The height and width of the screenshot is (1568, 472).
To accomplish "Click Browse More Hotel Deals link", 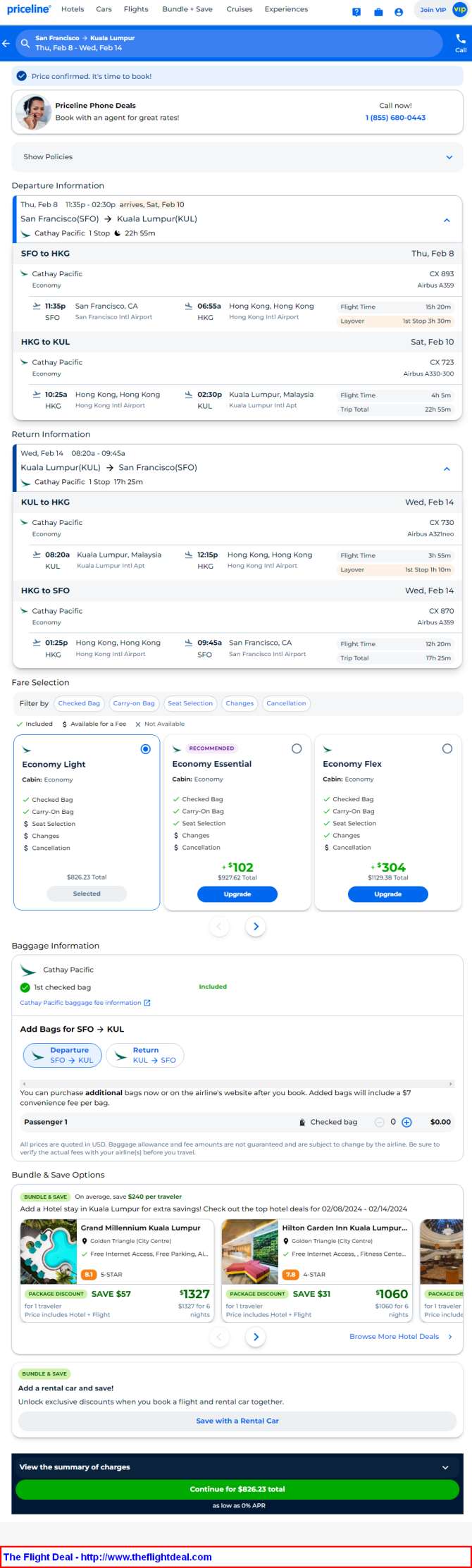I will pos(395,1336).
